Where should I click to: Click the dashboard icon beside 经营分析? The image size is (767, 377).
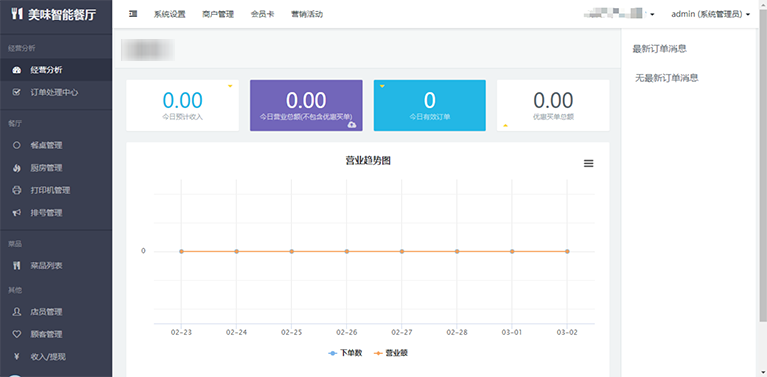click(x=17, y=70)
